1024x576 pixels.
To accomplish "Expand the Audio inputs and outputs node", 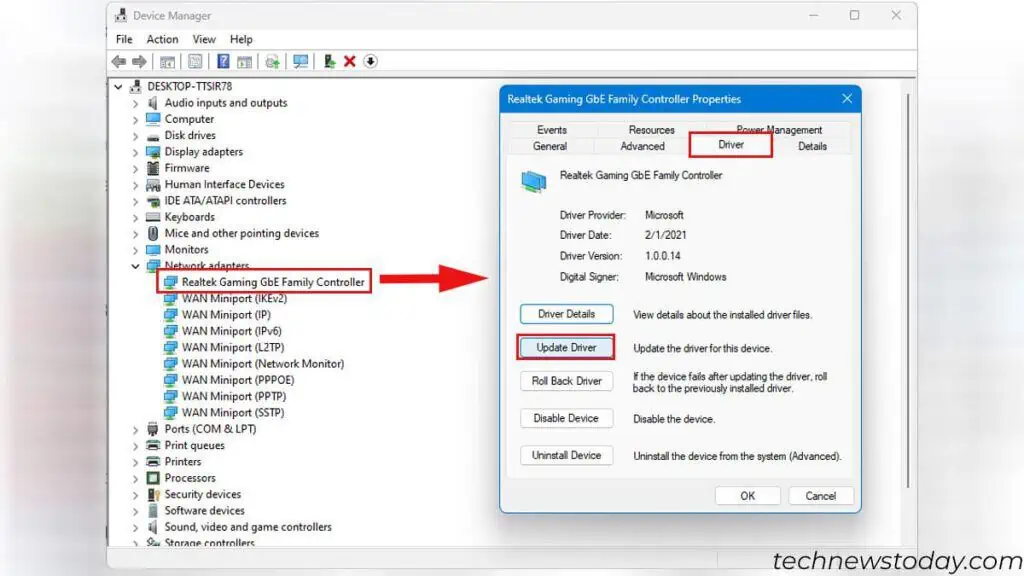I will (135, 103).
